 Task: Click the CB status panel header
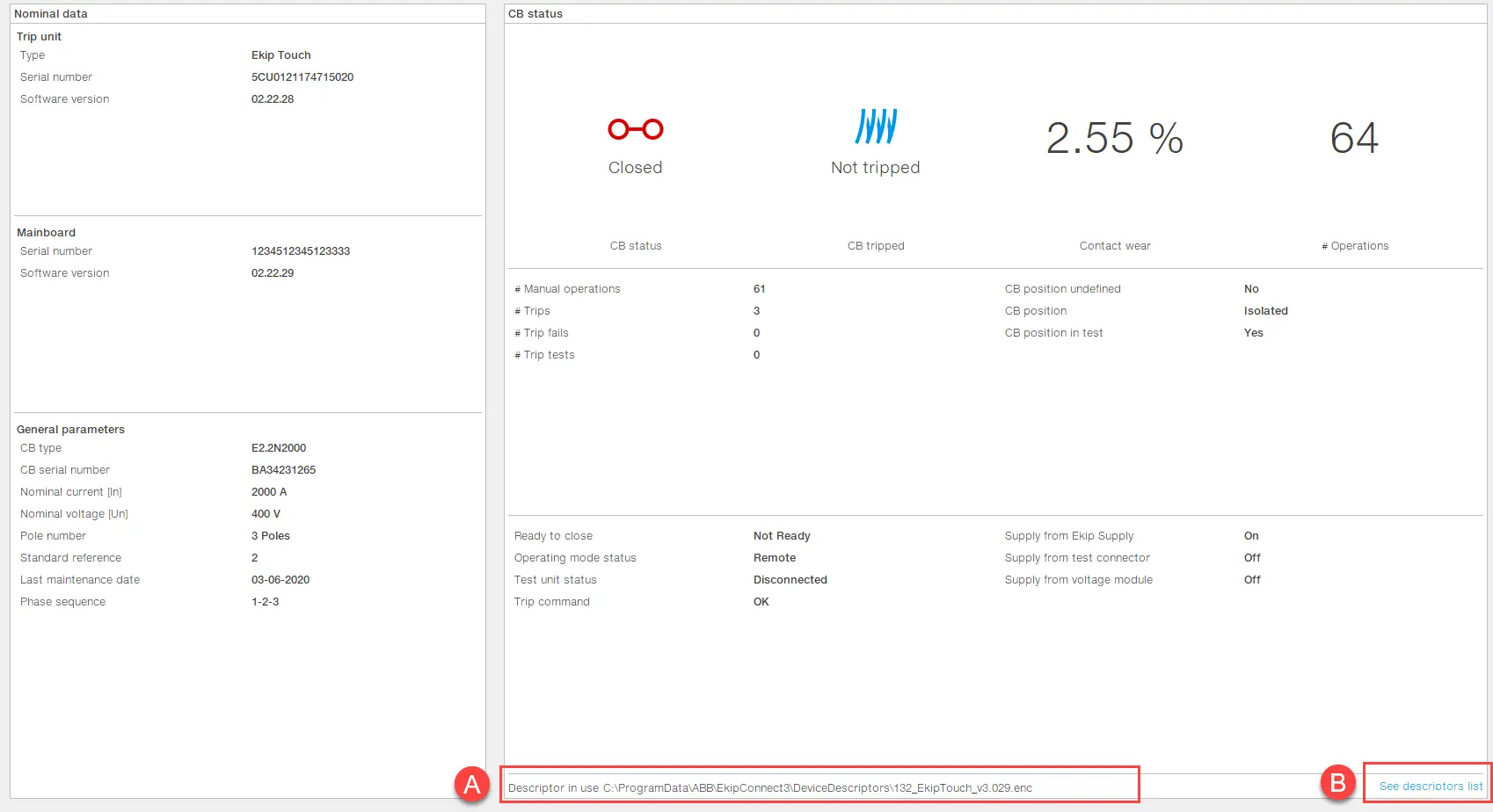pos(535,14)
